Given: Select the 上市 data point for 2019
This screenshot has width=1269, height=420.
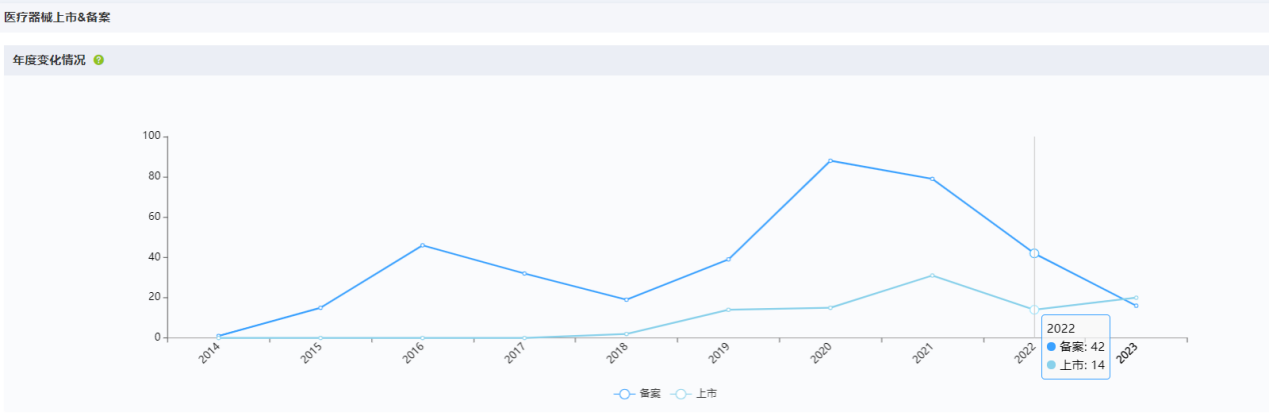Looking at the screenshot, I should pyautogui.click(x=728, y=309).
